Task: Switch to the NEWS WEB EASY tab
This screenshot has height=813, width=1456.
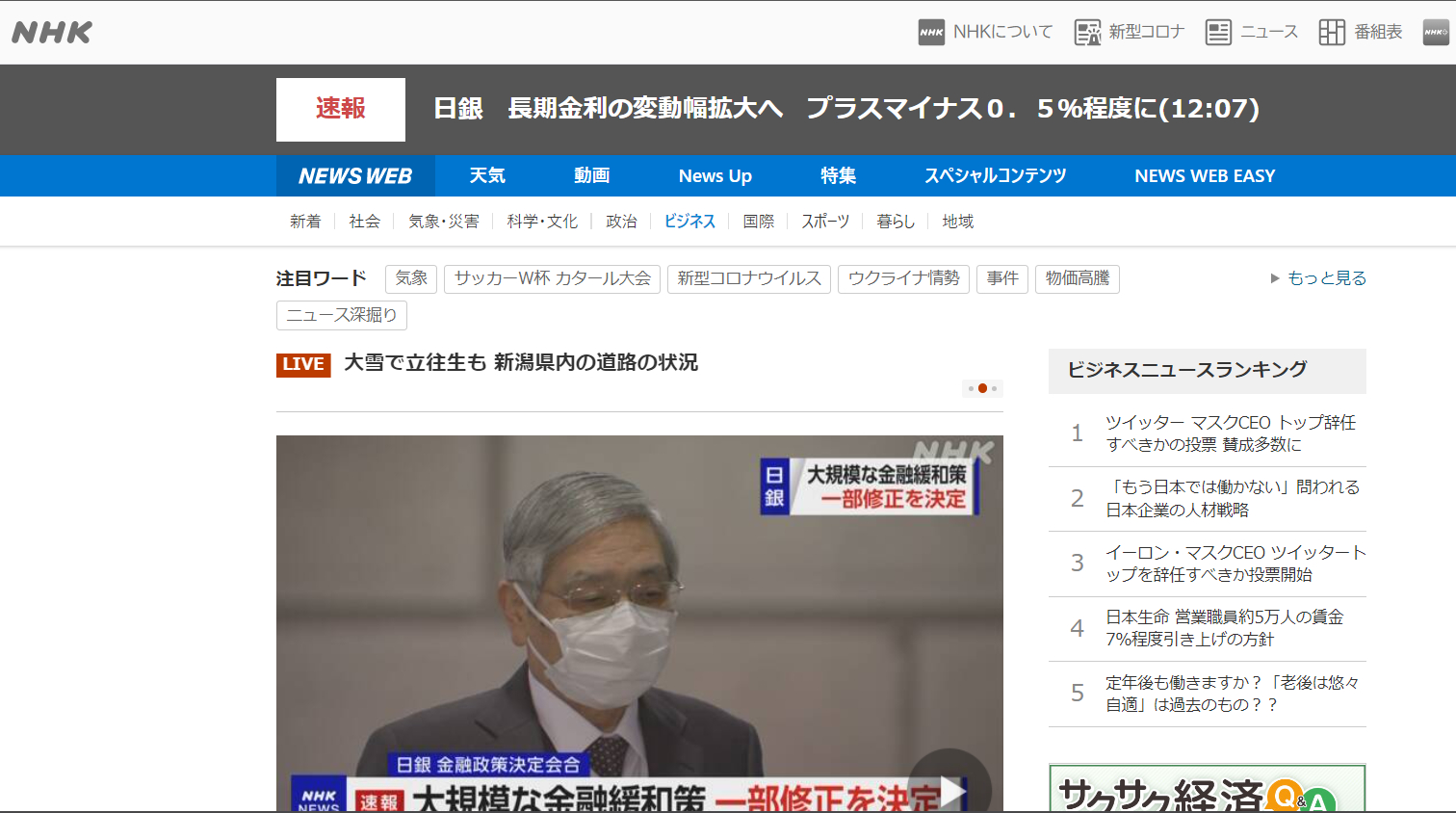Action: point(1205,175)
